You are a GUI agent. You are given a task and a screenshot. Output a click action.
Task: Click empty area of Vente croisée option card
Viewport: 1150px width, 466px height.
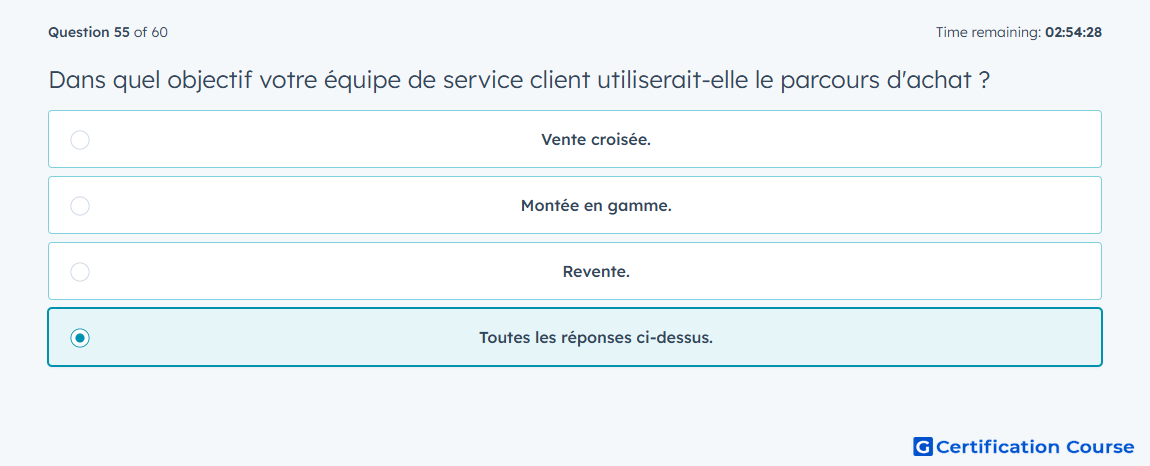(880, 139)
